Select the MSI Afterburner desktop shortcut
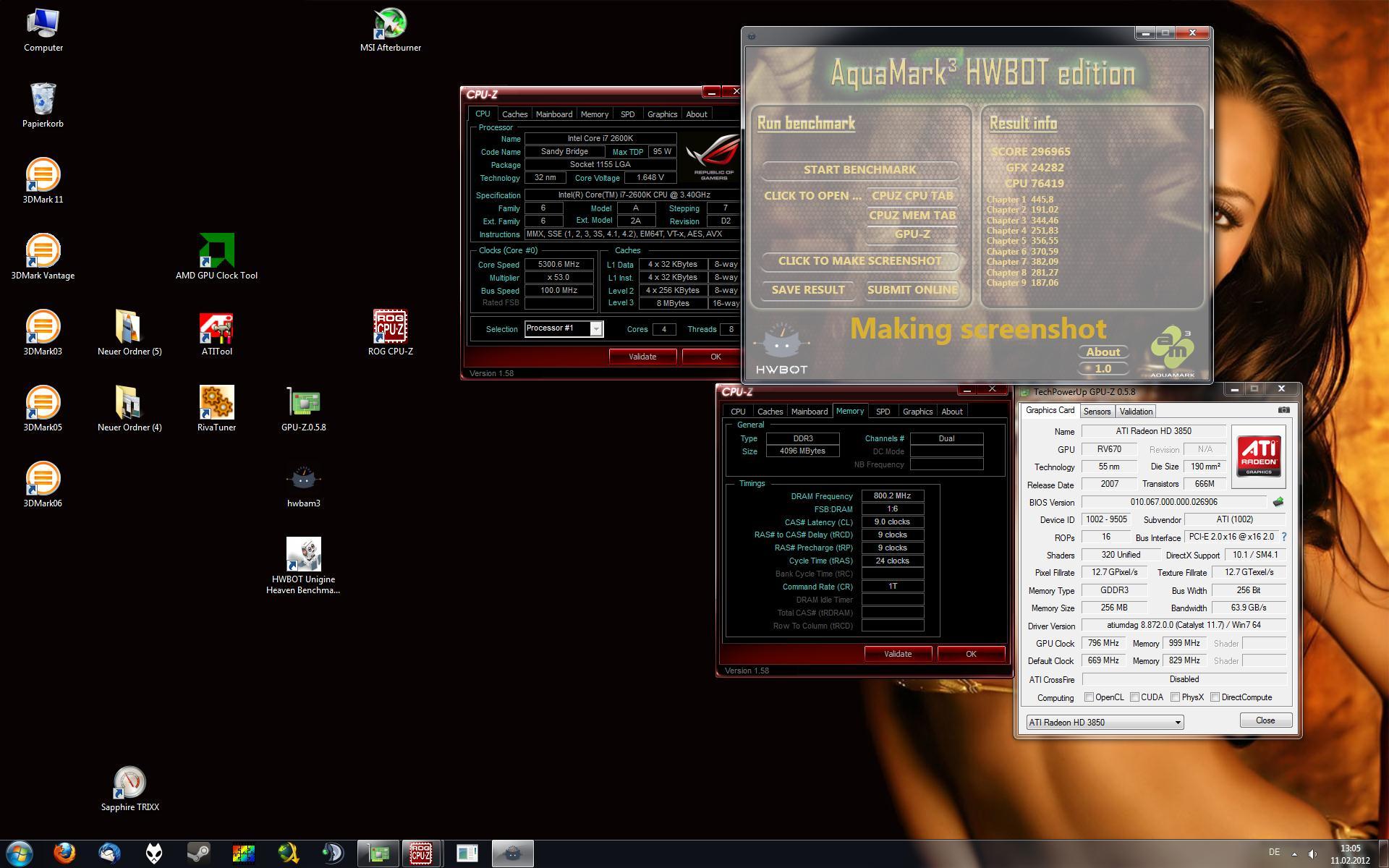 click(391, 30)
